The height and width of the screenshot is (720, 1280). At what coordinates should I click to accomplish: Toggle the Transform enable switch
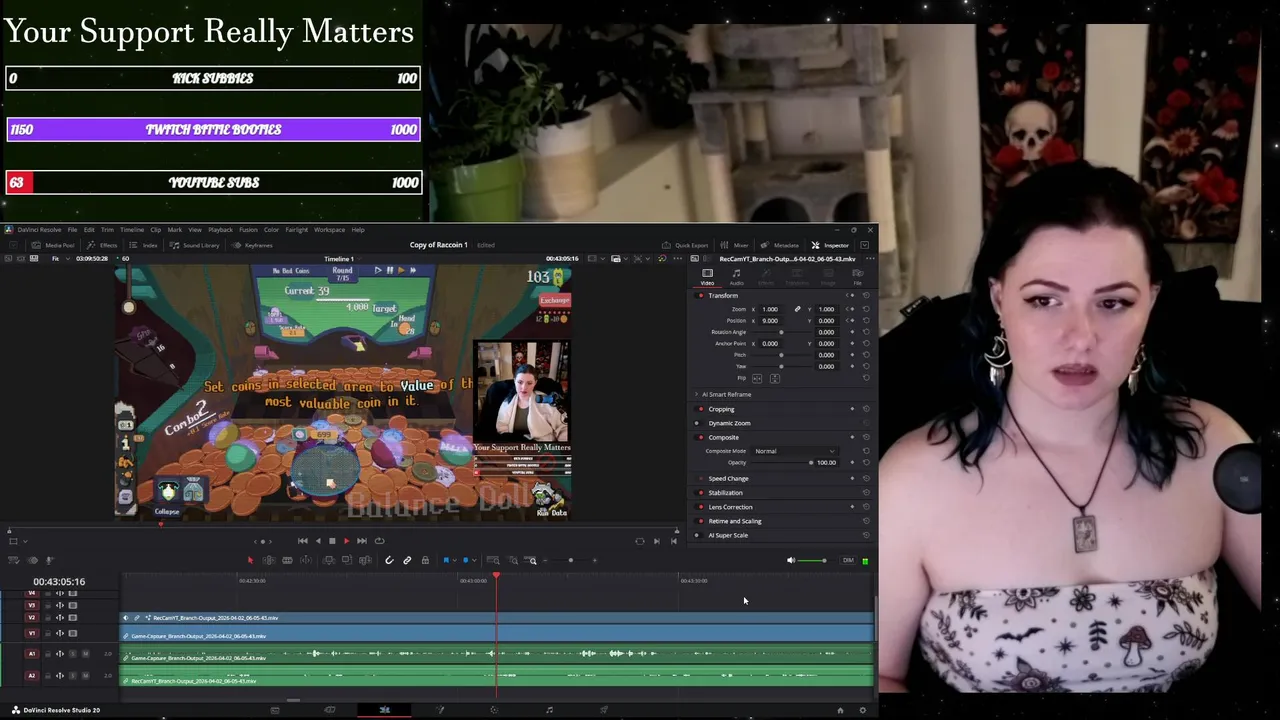pos(700,296)
